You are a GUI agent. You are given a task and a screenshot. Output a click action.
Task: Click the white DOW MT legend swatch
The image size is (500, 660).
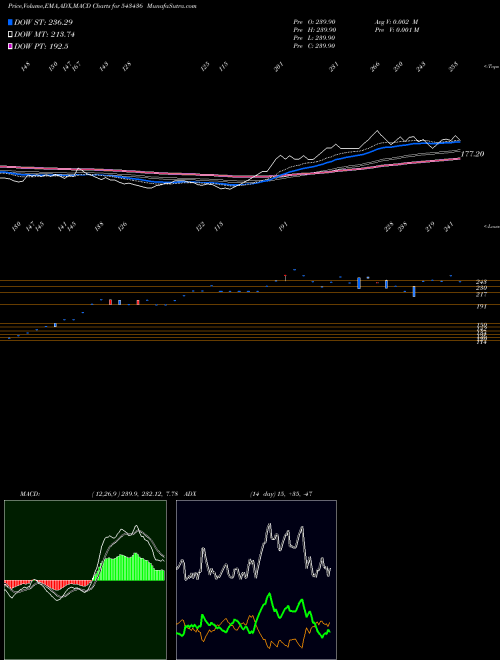click(10, 35)
